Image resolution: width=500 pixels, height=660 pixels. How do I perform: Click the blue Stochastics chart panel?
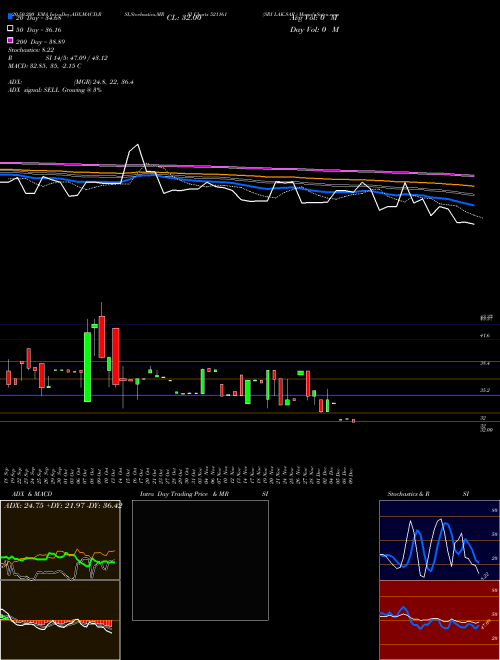(439, 540)
